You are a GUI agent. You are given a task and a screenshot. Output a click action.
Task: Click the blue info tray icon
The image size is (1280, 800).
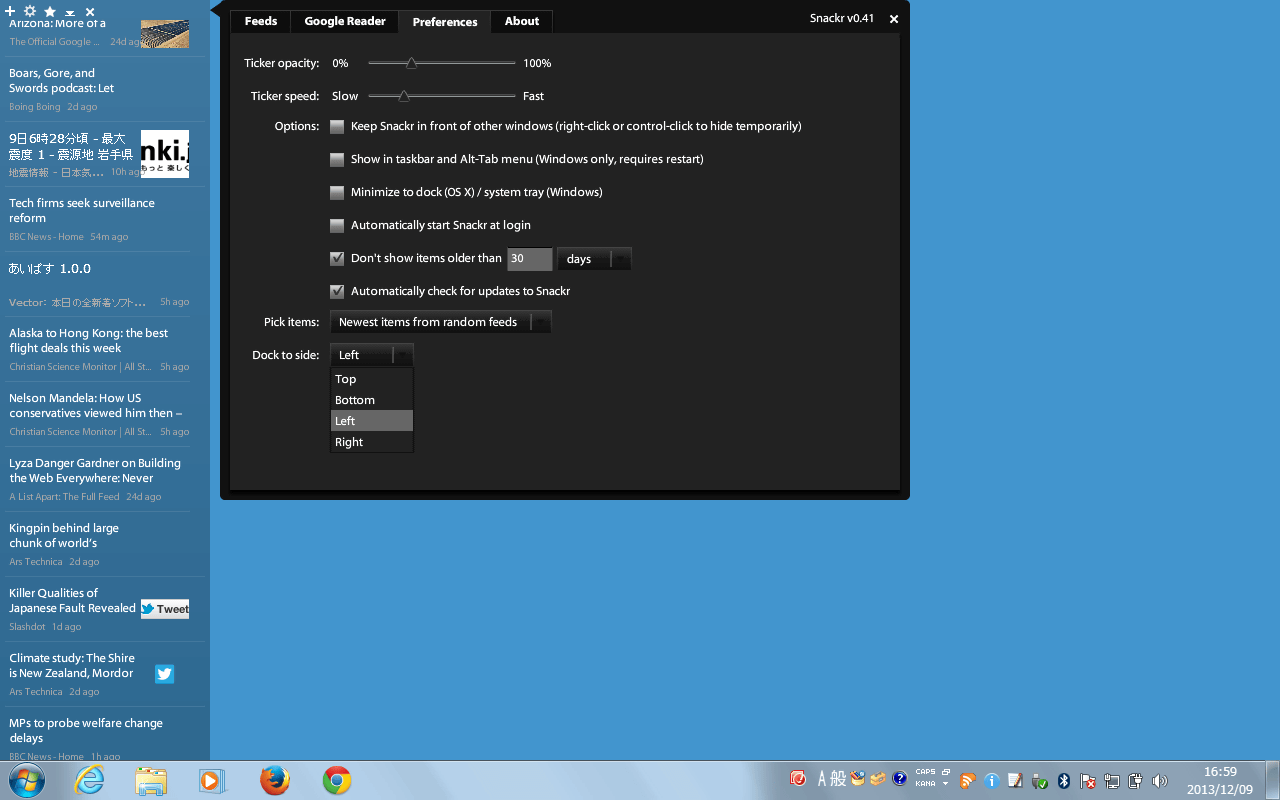pos(992,781)
